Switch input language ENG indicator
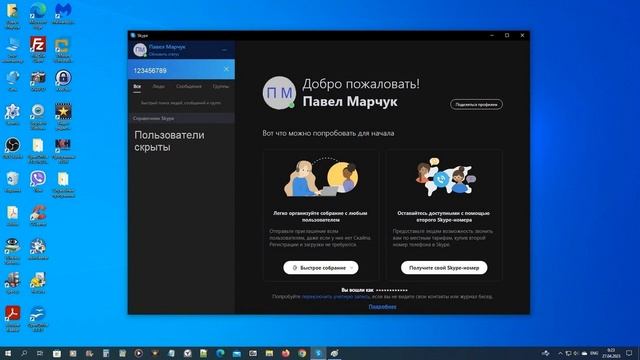 coord(594,353)
